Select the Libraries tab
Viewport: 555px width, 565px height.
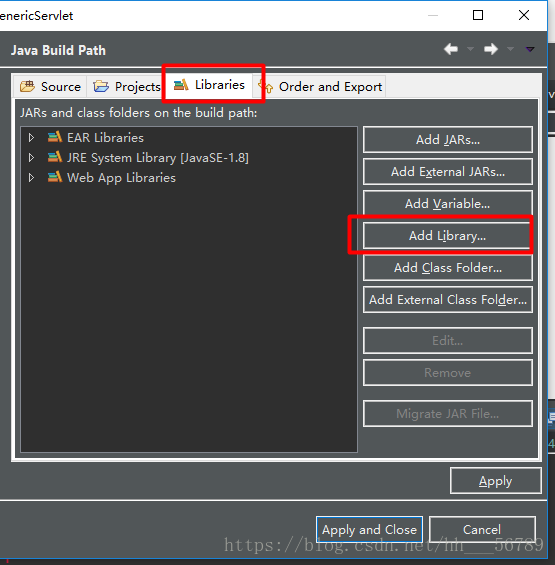(210, 85)
